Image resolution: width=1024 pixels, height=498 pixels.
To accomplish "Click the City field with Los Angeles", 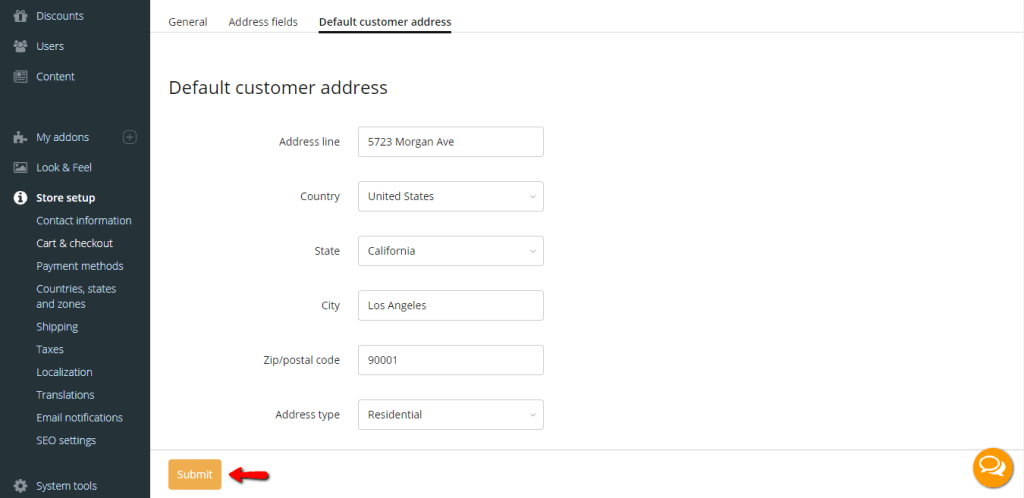I will point(451,305).
